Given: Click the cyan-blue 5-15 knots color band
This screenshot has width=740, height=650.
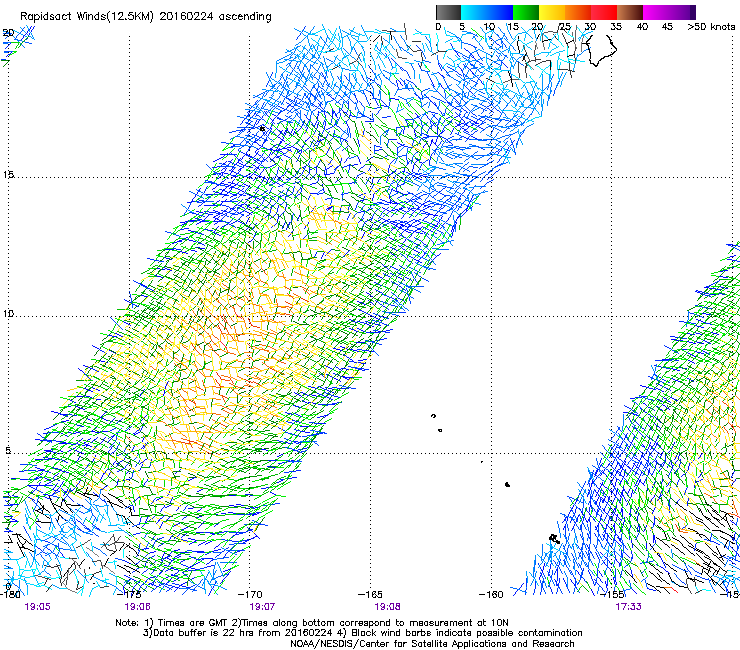Looking at the screenshot, I should [x=487, y=12].
